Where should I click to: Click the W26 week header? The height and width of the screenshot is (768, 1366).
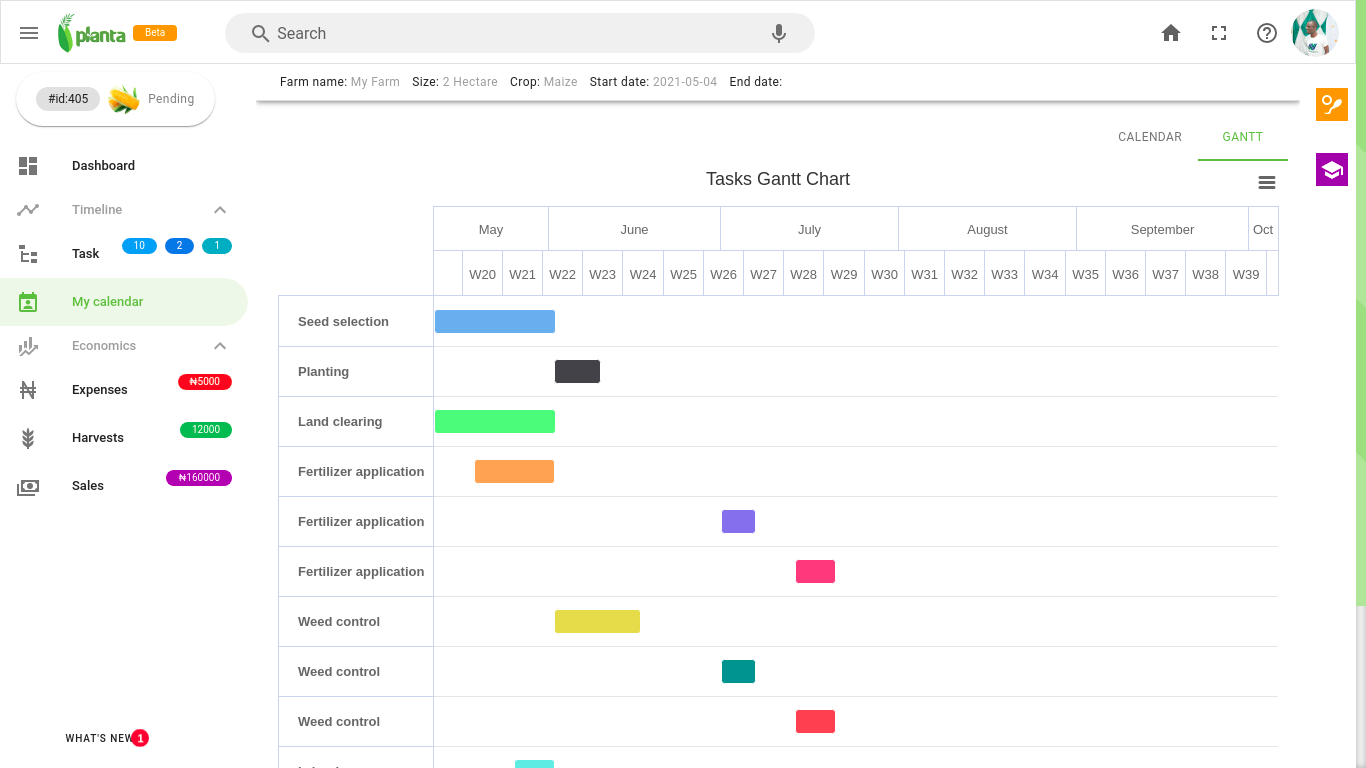click(723, 274)
